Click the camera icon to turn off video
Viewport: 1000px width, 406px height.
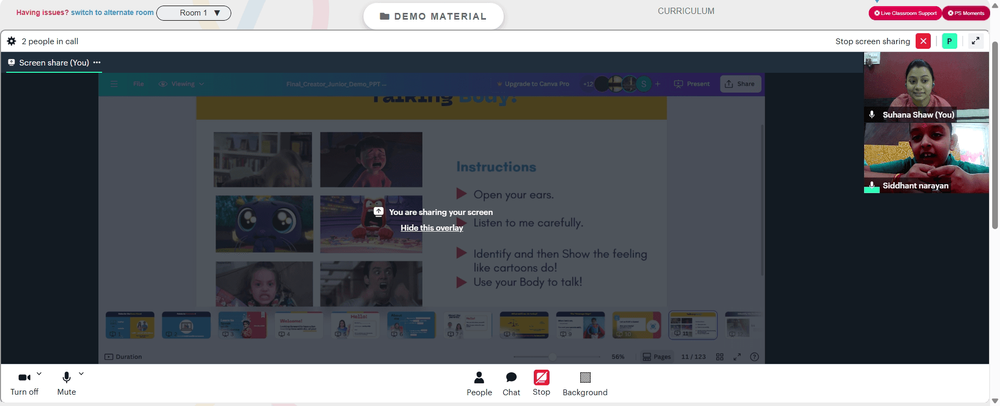(24, 378)
